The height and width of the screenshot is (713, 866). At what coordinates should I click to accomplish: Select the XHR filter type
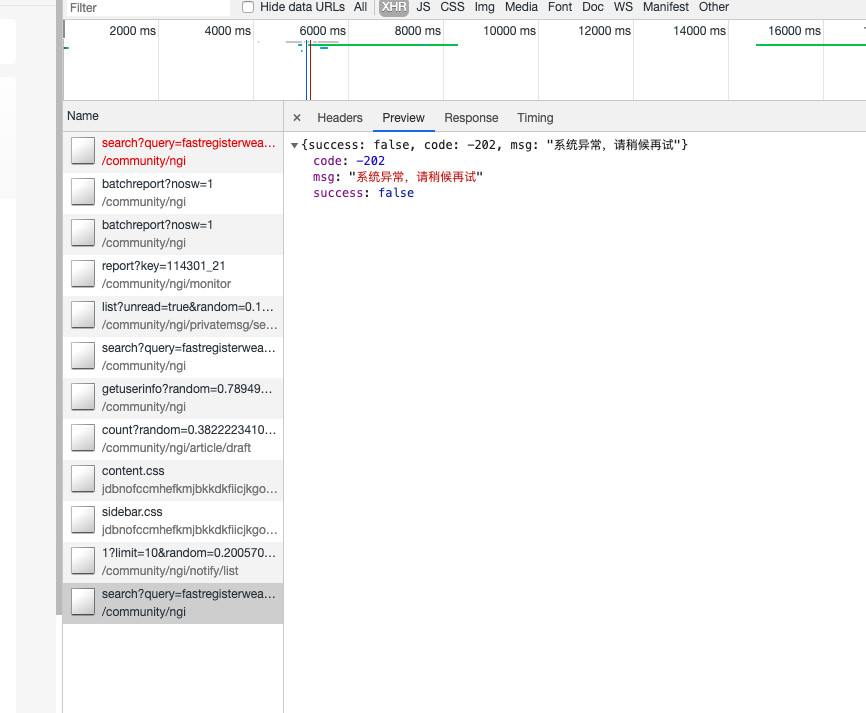(x=394, y=7)
